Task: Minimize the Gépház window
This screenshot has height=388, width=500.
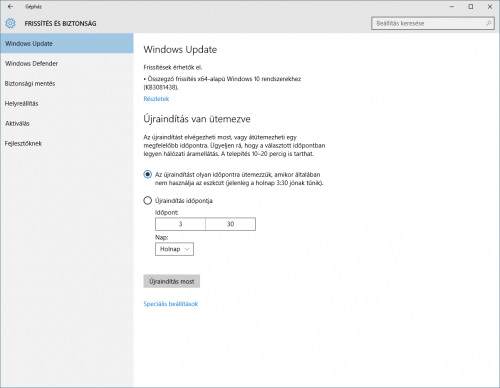Action: point(452,6)
